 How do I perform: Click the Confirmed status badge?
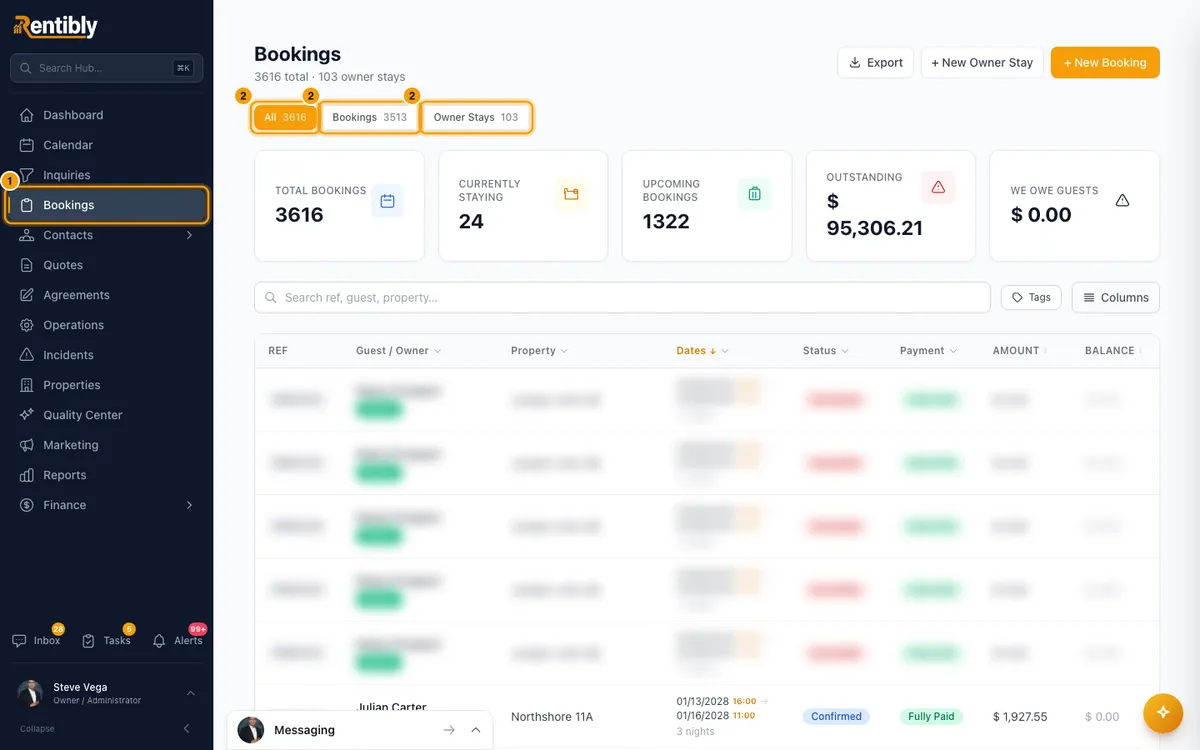pyautogui.click(x=836, y=716)
